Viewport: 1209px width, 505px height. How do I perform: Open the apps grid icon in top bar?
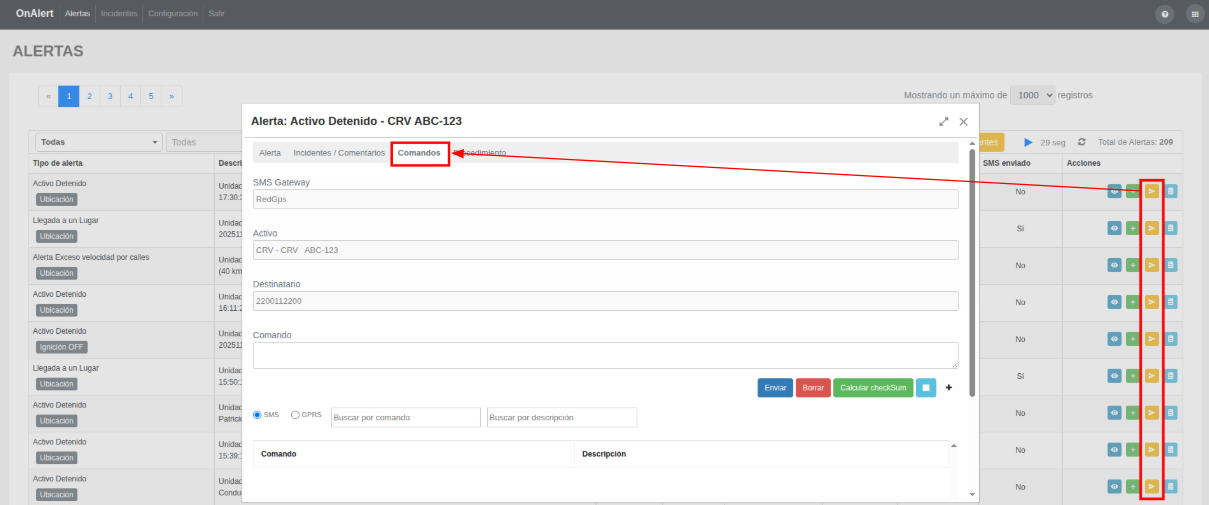1194,14
